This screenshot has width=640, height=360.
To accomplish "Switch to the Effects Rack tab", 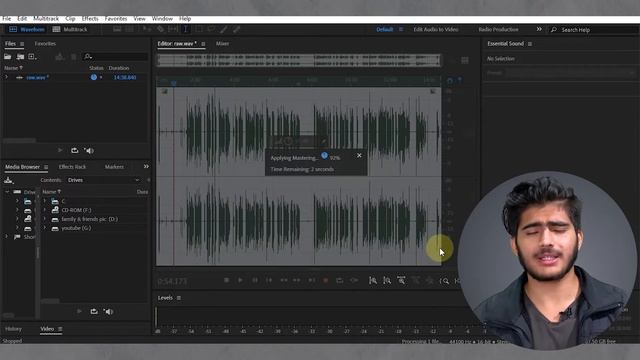I will click(x=72, y=167).
